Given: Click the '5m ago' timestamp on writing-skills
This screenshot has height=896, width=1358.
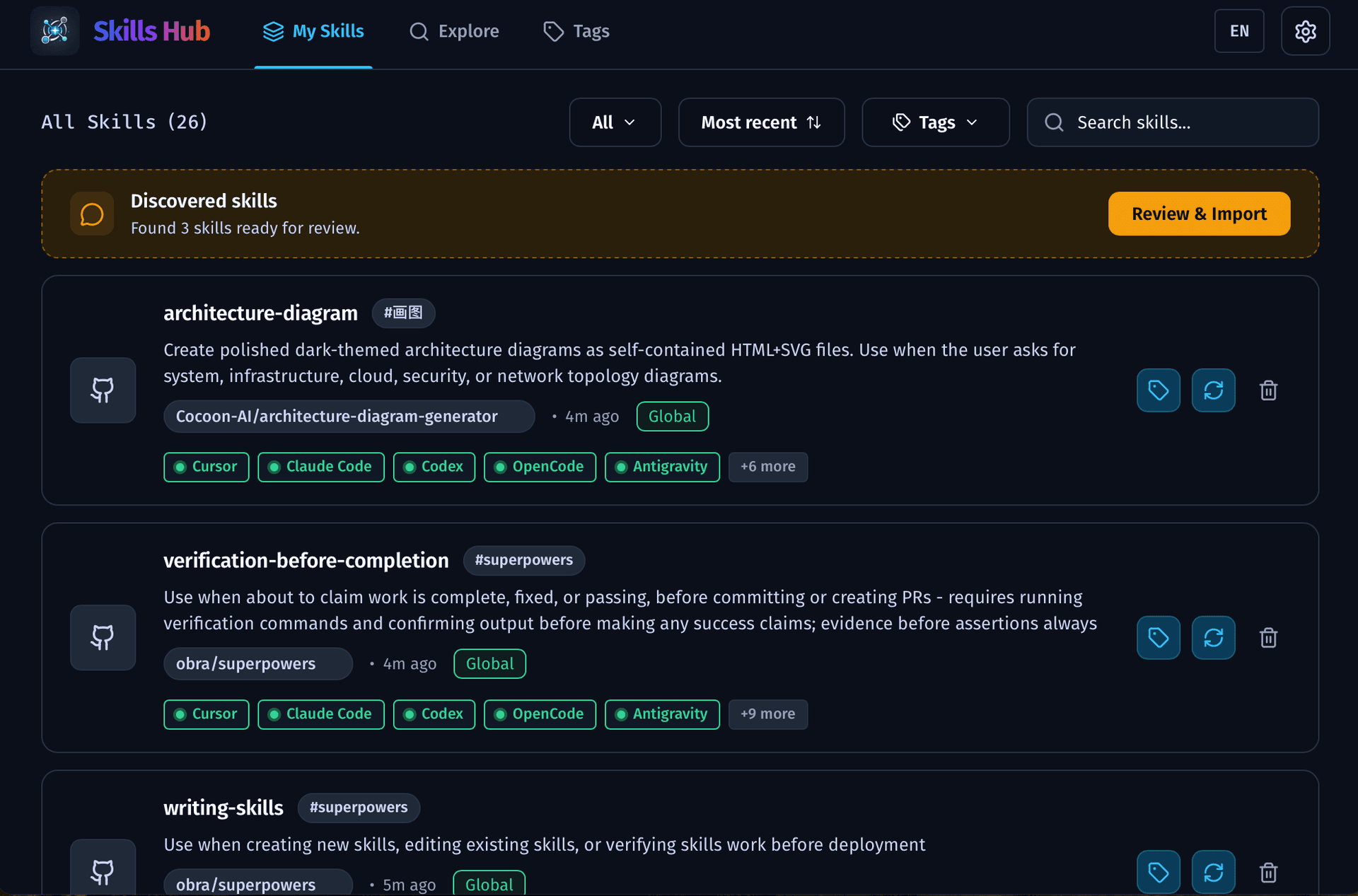Looking at the screenshot, I should pos(410,885).
